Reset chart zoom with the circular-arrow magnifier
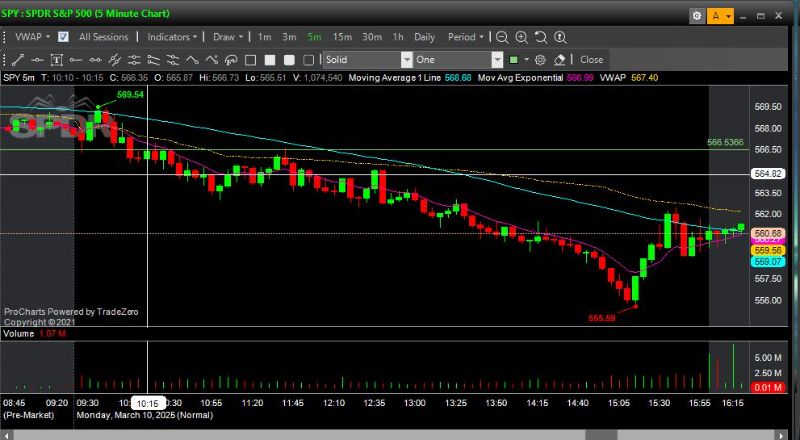 [x=541, y=37]
